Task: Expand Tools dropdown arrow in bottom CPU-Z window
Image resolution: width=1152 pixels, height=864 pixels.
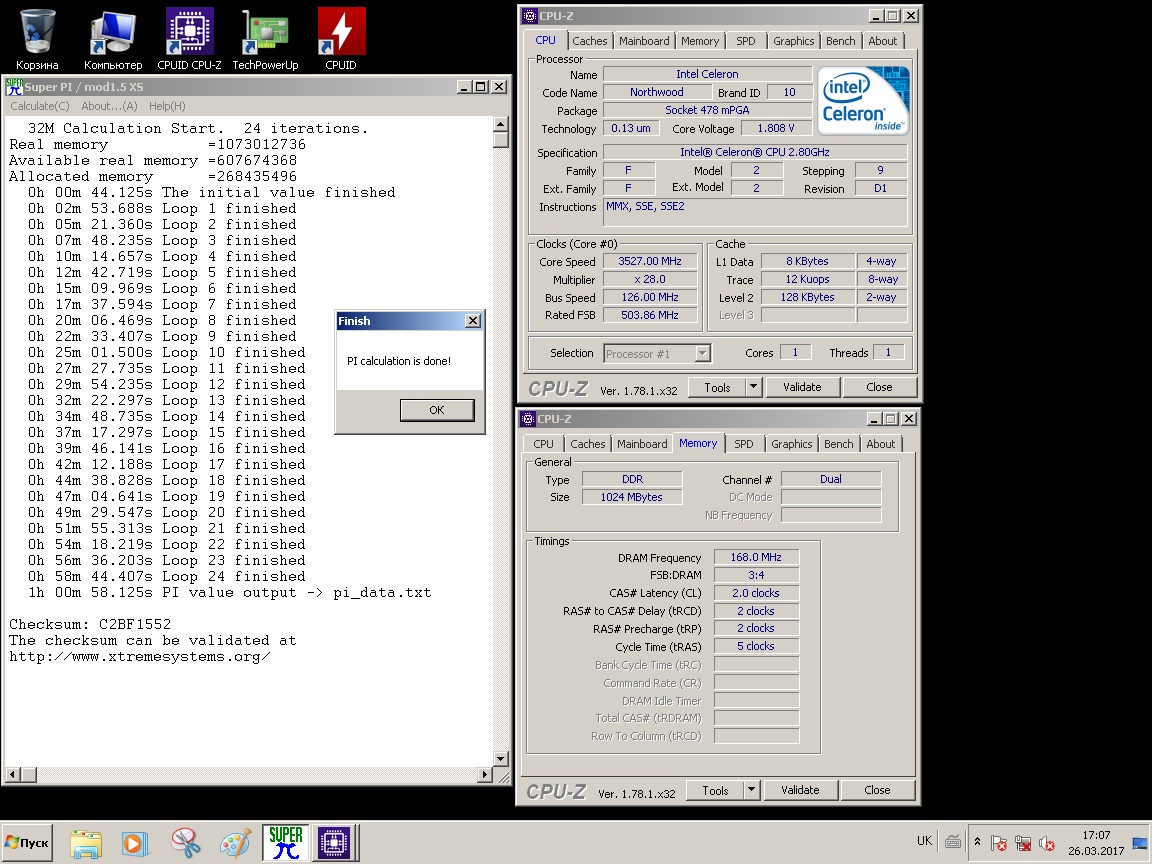Action: click(x=751, y=791)
